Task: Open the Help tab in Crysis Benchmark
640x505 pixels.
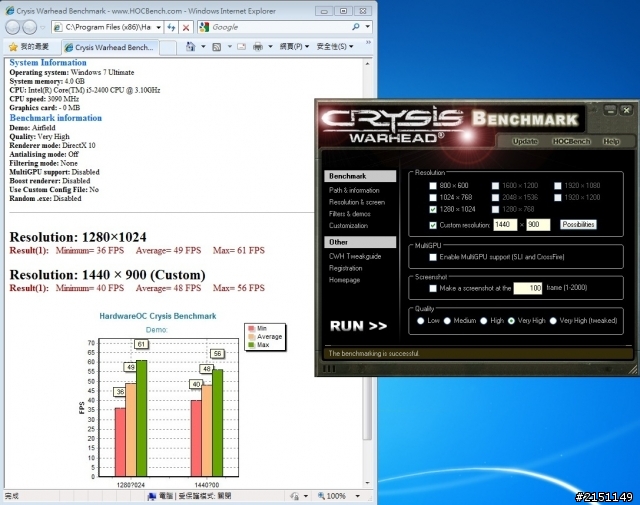Action: [x=611, y=141]
